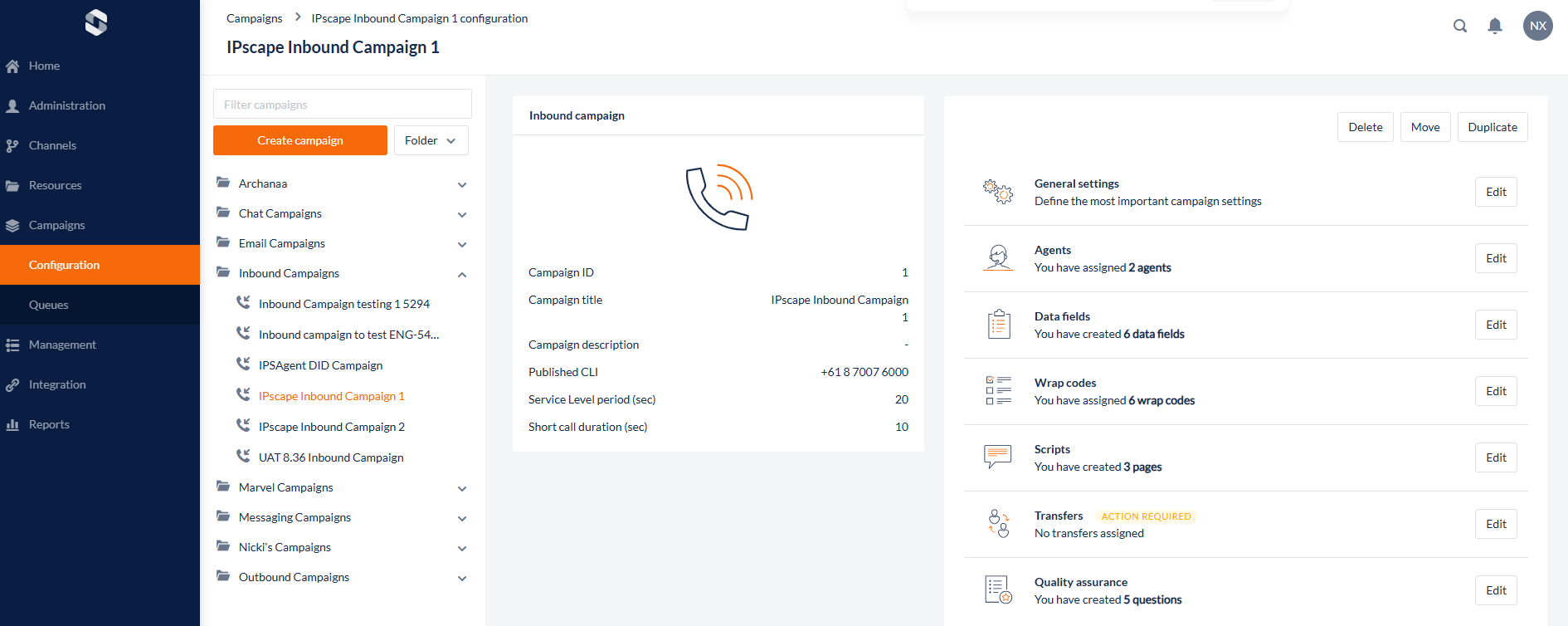Open the Messaging Campaigns folder
Image resolution: width=1568 pixels, height=626 pixels.
pyautogui.click(x=295, y=517)
